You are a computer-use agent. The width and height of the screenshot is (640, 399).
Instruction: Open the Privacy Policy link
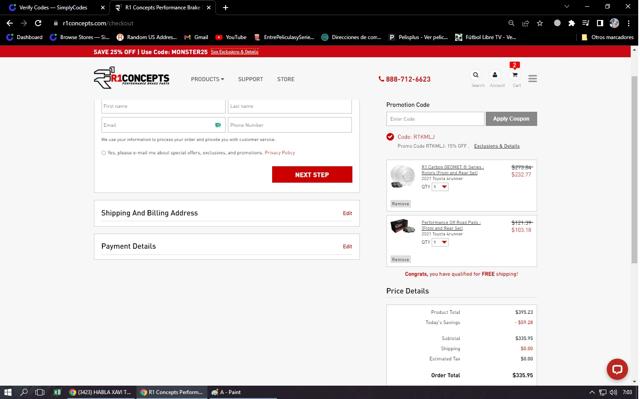(280, 153)
